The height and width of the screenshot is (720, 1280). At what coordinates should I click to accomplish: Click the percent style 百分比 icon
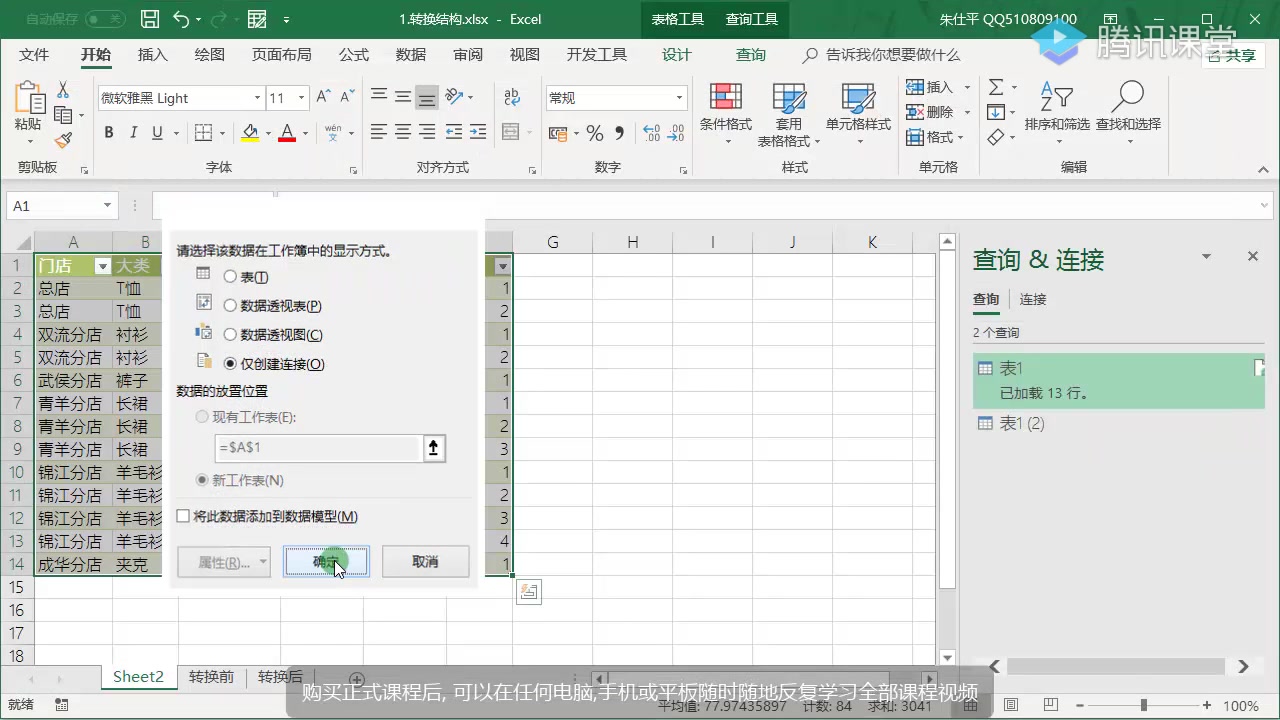coord(596,131)
